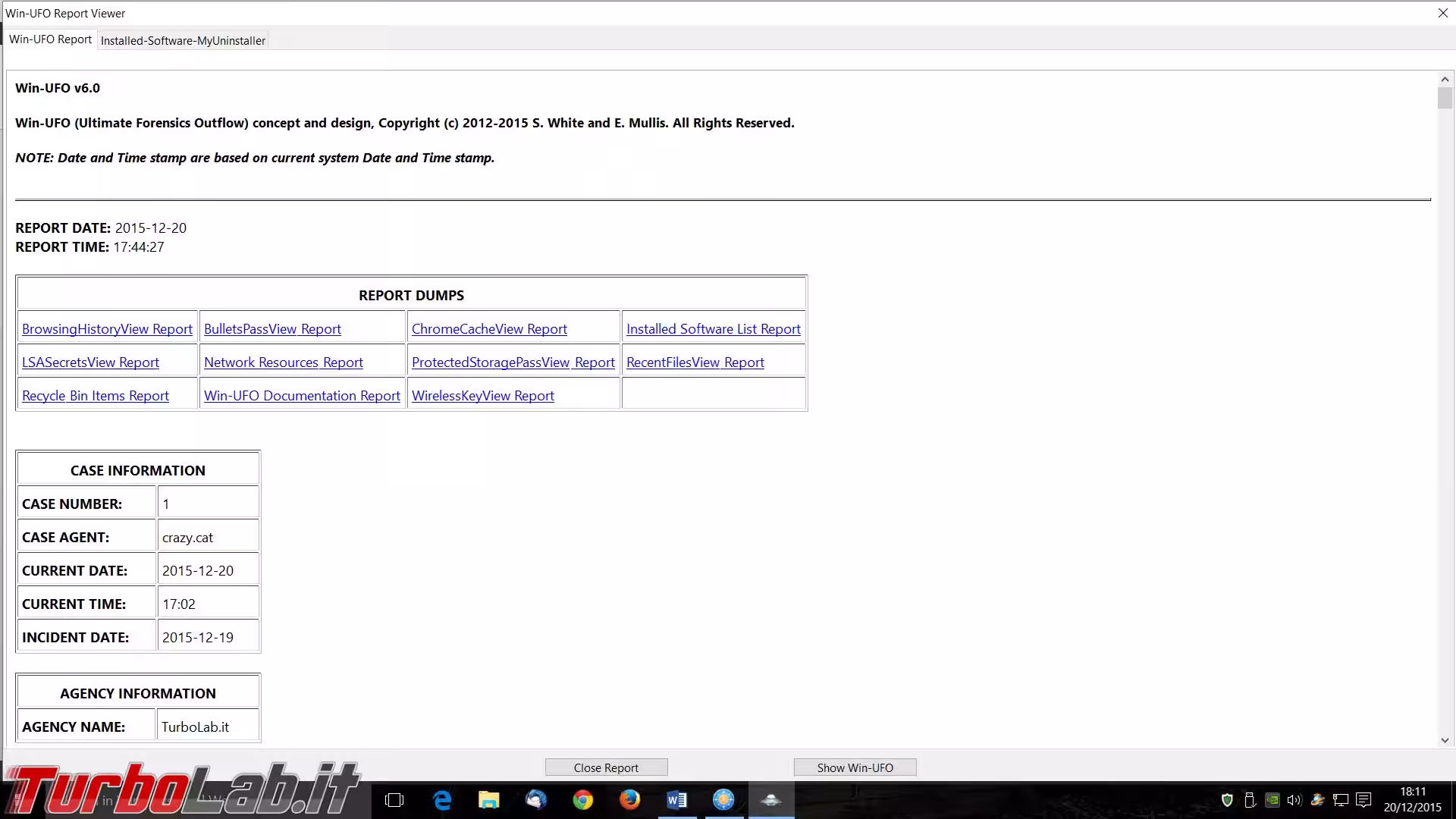Open Google Chrome from taskbar
1456x819 pixels.
582,800
